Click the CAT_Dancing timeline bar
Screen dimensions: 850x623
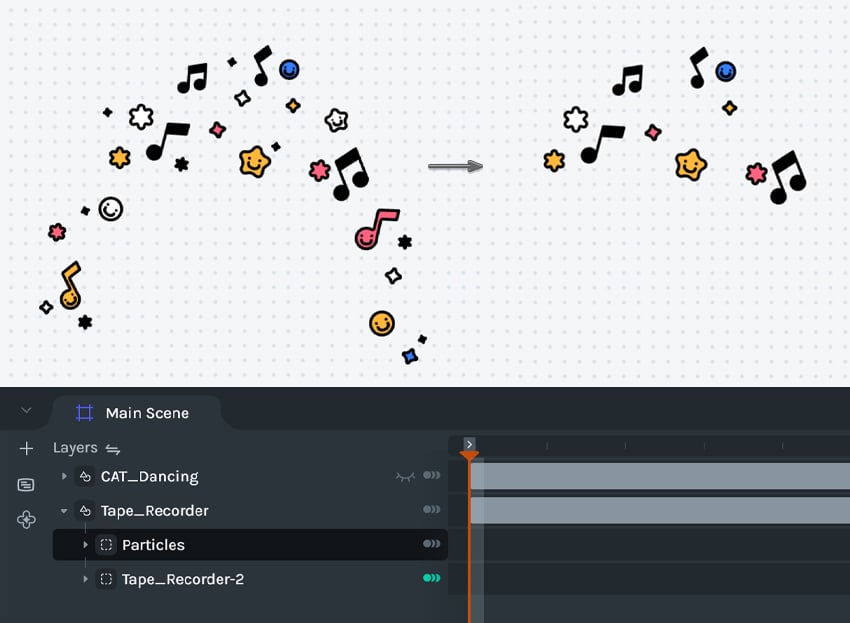coord(660,476)
